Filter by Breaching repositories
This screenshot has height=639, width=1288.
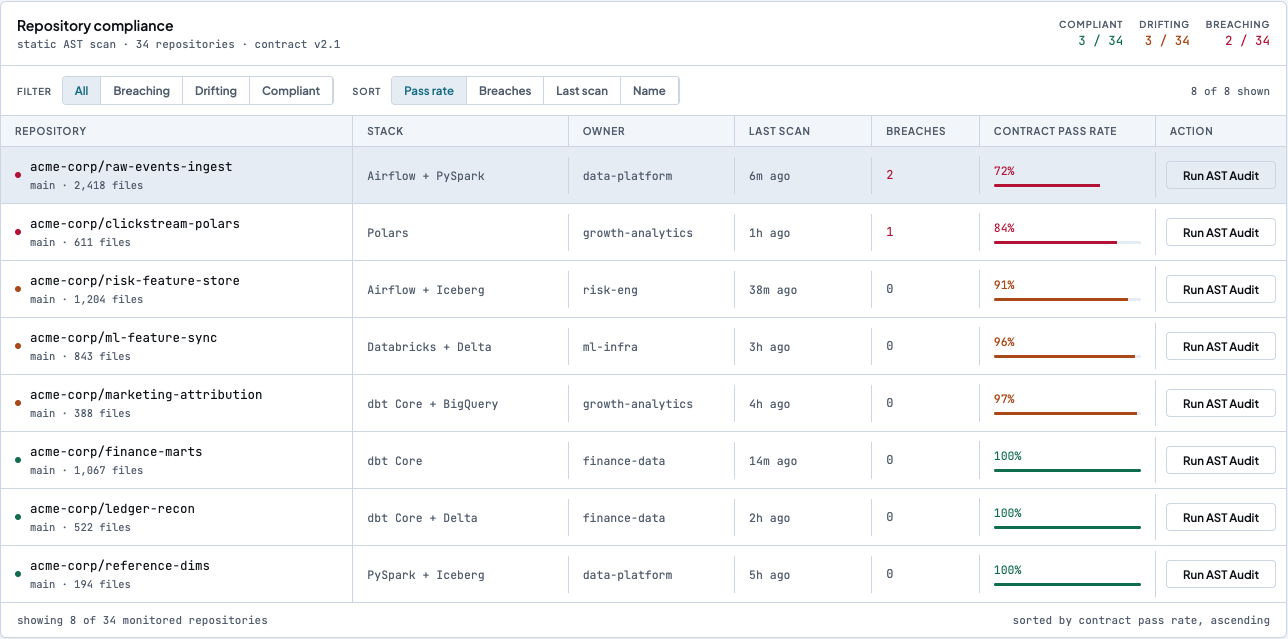141,91
